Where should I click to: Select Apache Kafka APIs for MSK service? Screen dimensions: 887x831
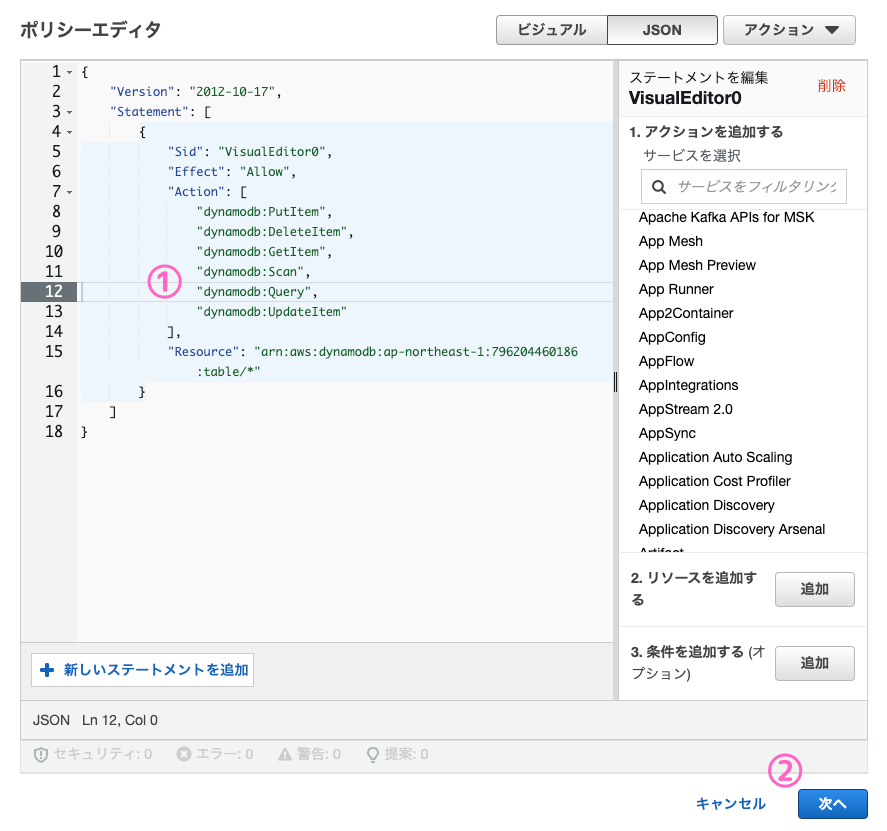[726, 217]
